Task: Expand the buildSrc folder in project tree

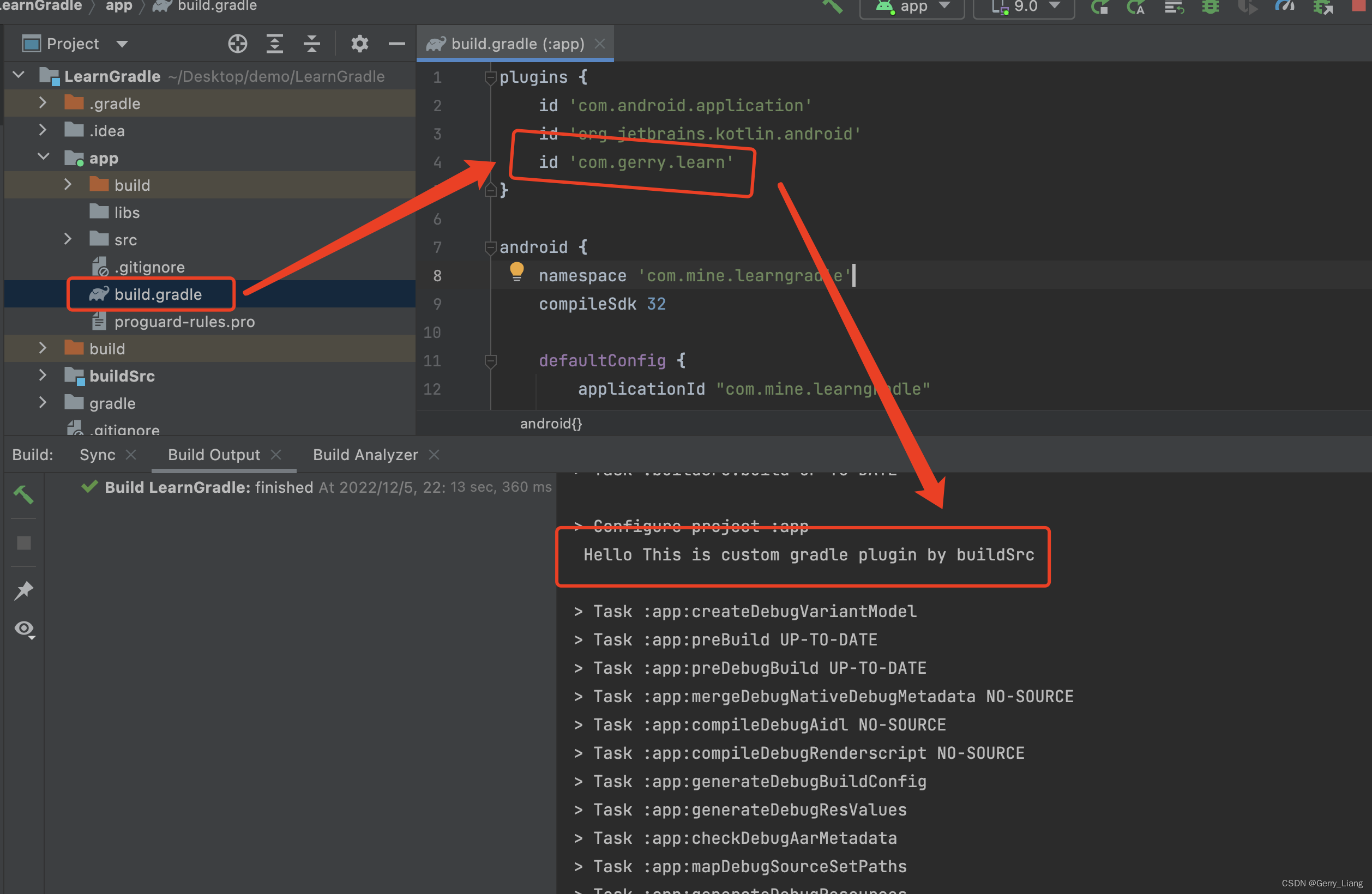Action: pyautogui.click(x=43, y=375)
